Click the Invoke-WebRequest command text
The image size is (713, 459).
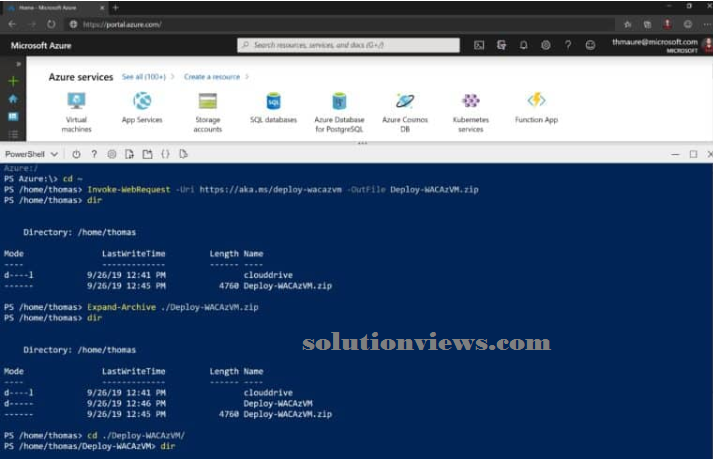129,189
